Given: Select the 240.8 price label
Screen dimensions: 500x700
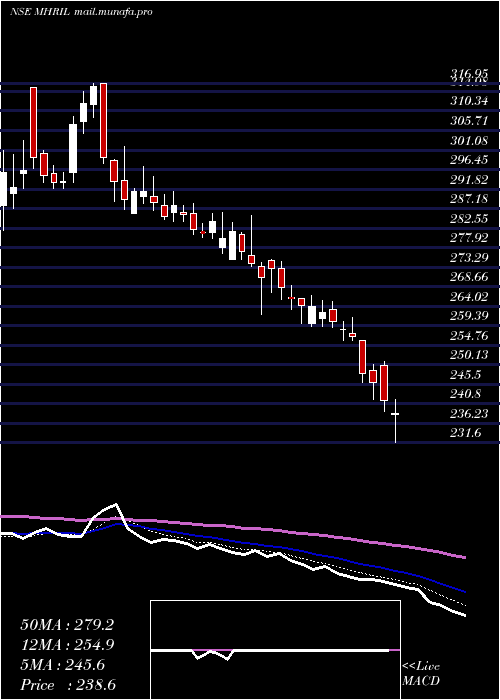Looking at the screenshot, I should click(465, 394).
